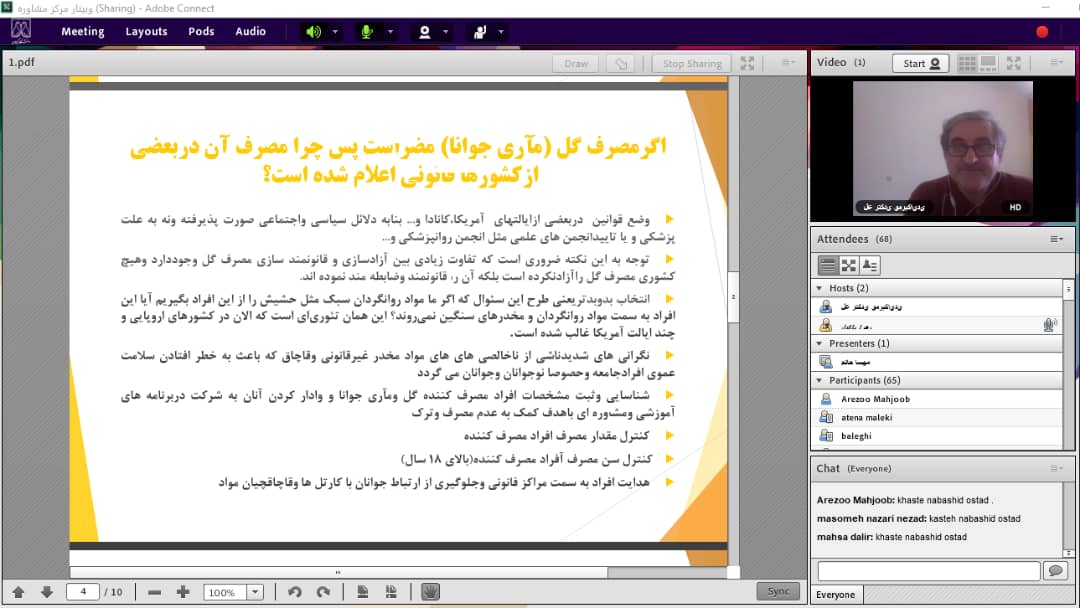Open the Layouts menu

(x=146, y=31)
